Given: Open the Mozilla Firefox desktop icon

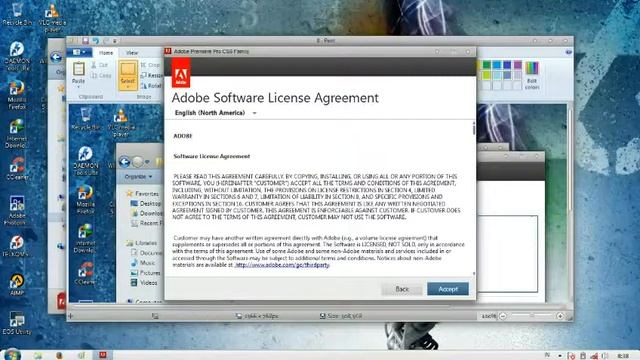Looking at the screenshot, I should click(17, 95).
